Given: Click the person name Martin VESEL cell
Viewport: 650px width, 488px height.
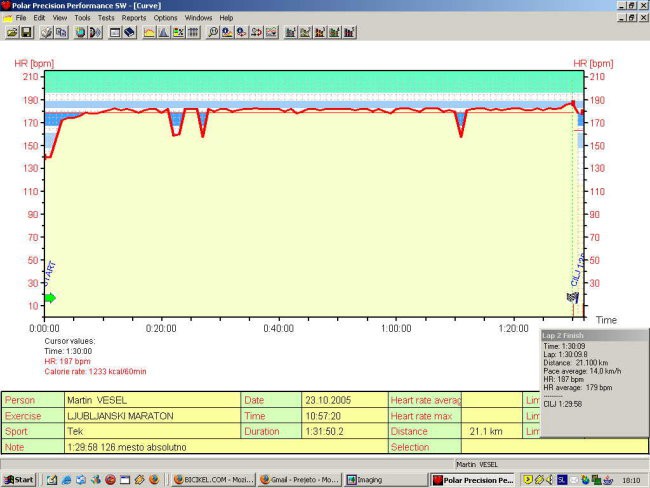Looking at the screenshot, I should (x=152, y=400).
